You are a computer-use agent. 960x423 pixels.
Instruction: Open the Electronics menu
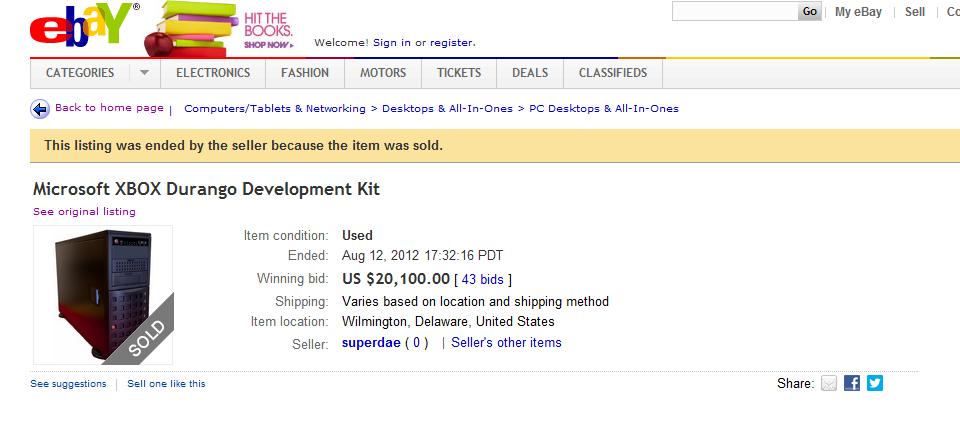pos(213,73)
